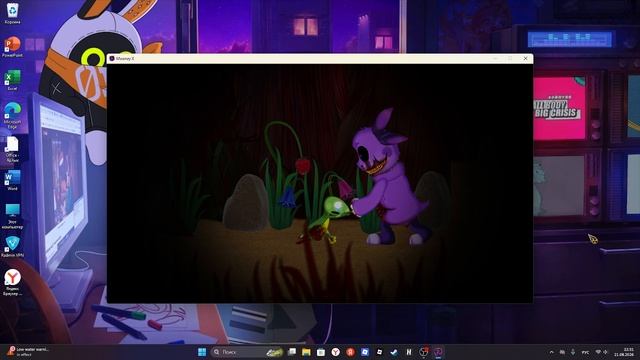Image resolution: width=640 pixels, height=360 pixels.
Task: Open Yandex Browser from the taskbar
Action: point(336,352)
